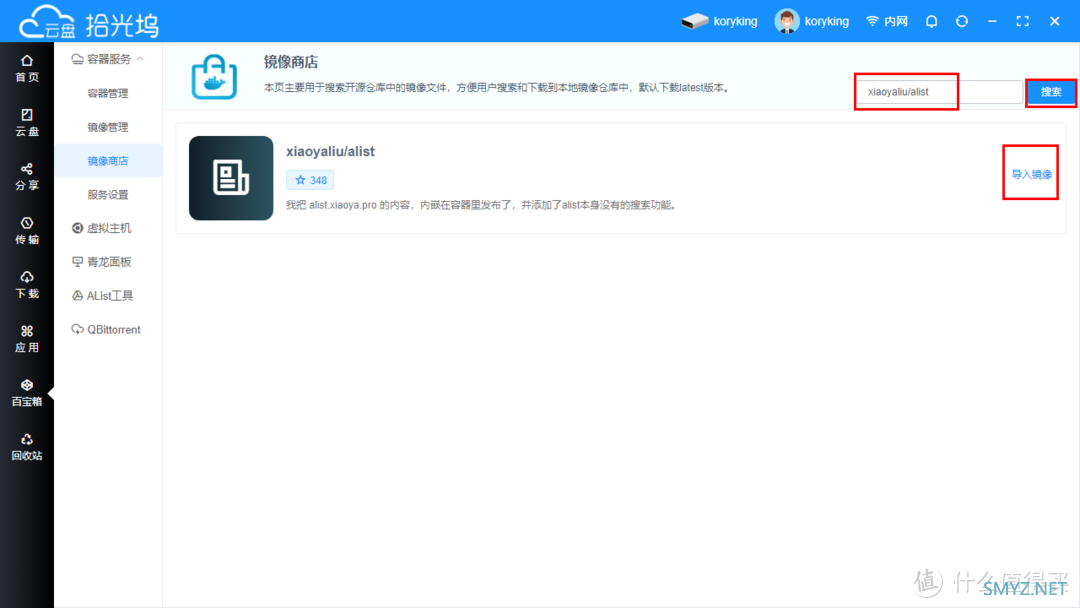
Task: Open 容器管理 container management
Action: (x=108, y=93)
